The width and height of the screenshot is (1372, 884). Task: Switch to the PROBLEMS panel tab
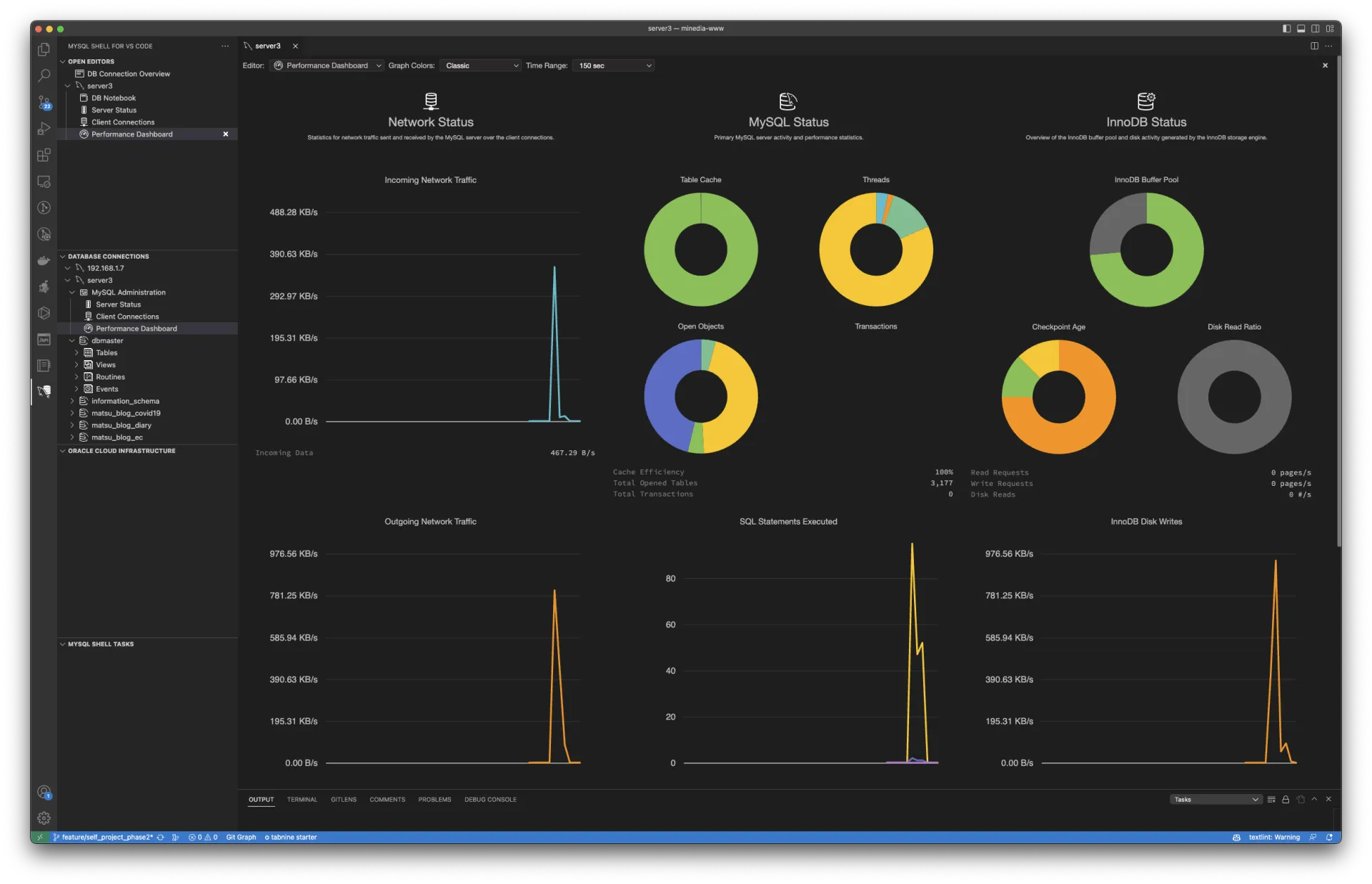click(x=434, y=800)
